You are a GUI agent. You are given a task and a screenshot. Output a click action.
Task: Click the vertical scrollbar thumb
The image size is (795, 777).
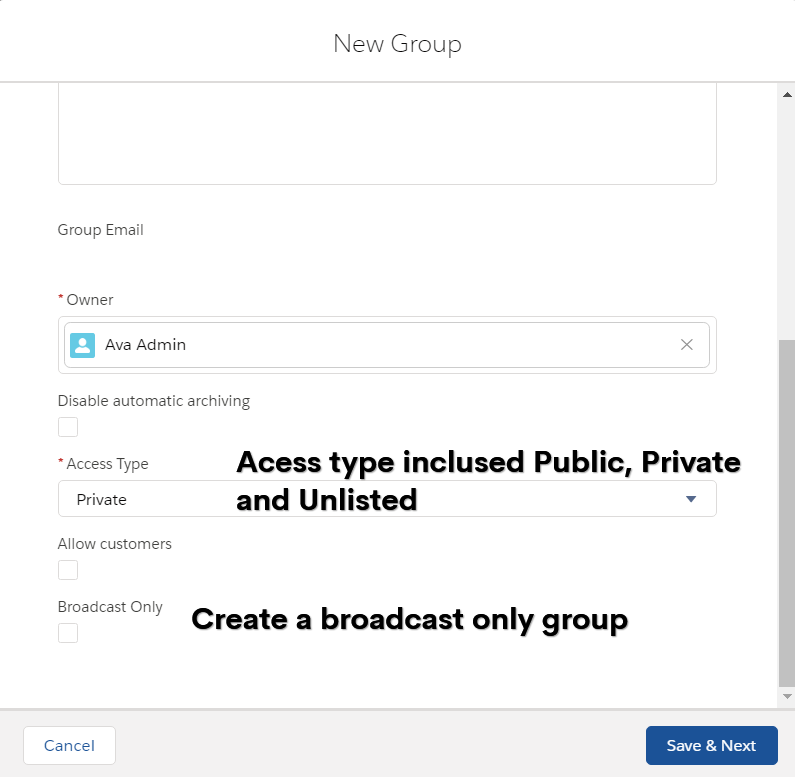tap(787, 513)
